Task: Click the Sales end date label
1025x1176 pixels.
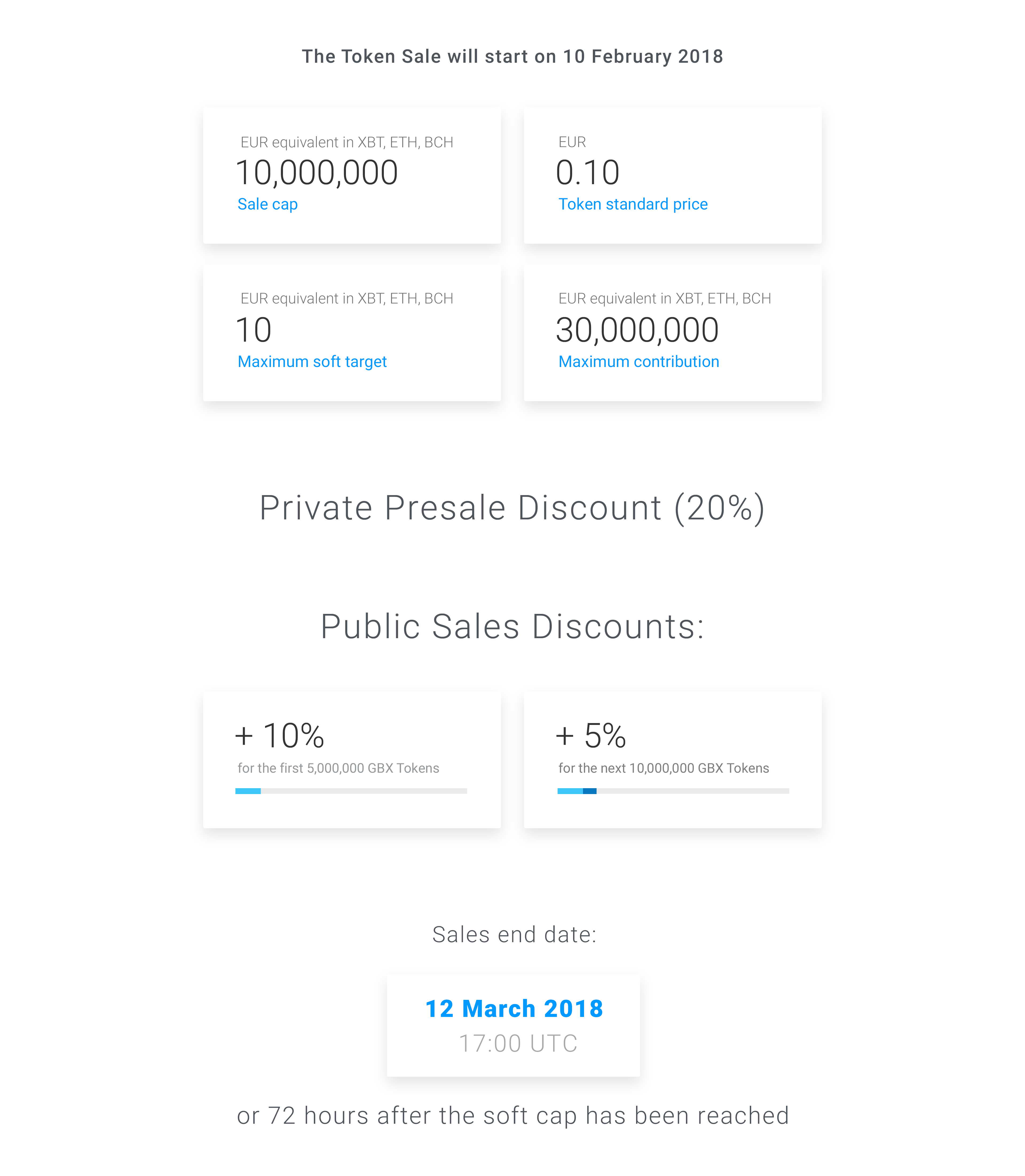Action: pyautogui.click(x=514, y=935)
